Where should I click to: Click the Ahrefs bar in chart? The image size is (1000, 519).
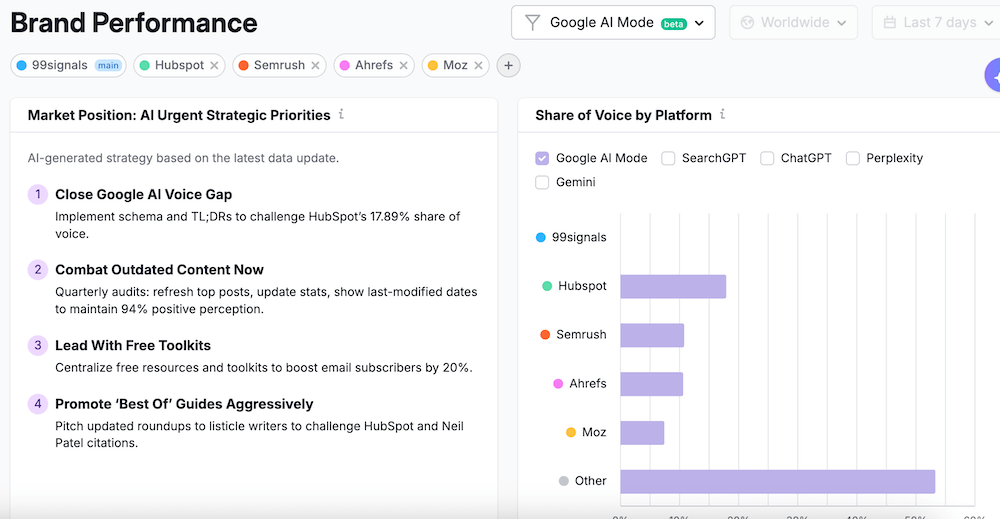pos(651,384)
